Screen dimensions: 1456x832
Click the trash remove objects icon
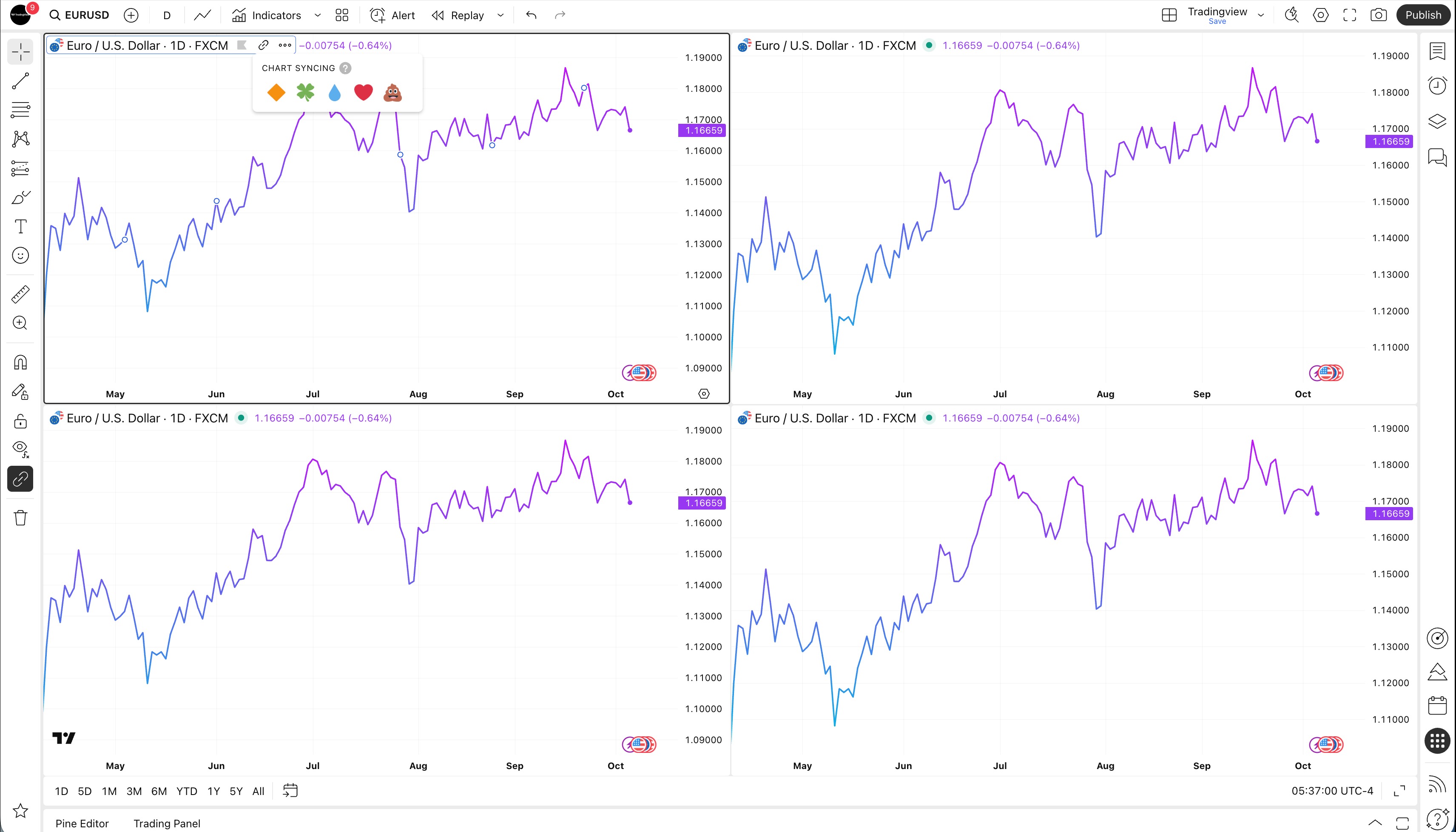click(x=20, y=518)
